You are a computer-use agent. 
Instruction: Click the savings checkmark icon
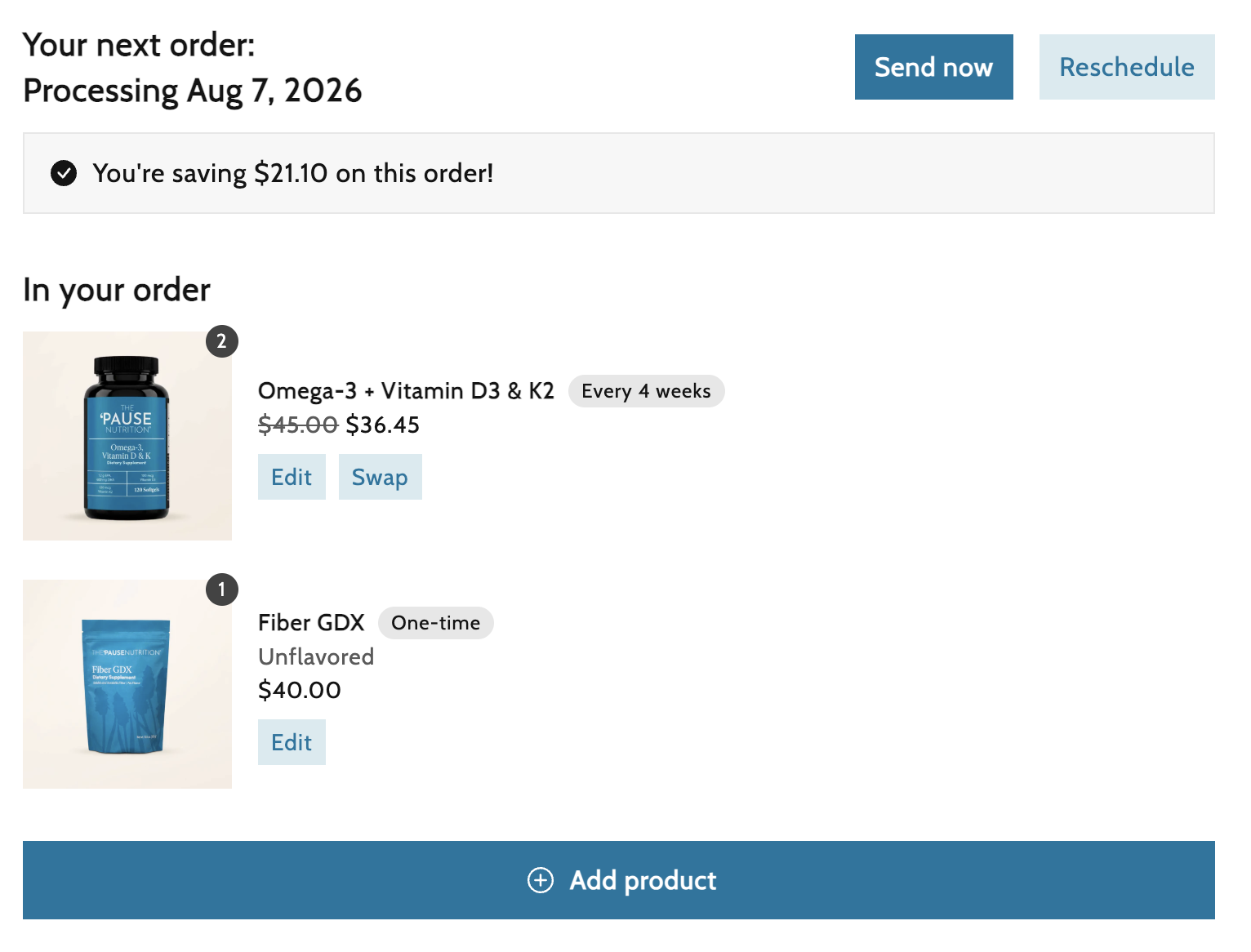64,173
